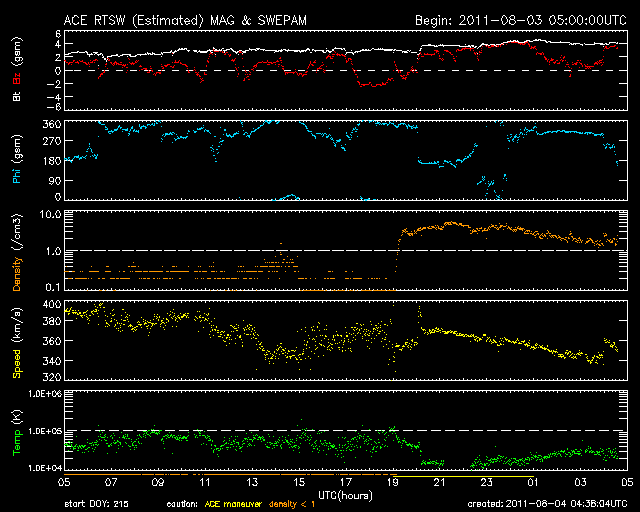Select the "09" hour tick label
This screenshot has height=512, width=640.
[158, 482]
